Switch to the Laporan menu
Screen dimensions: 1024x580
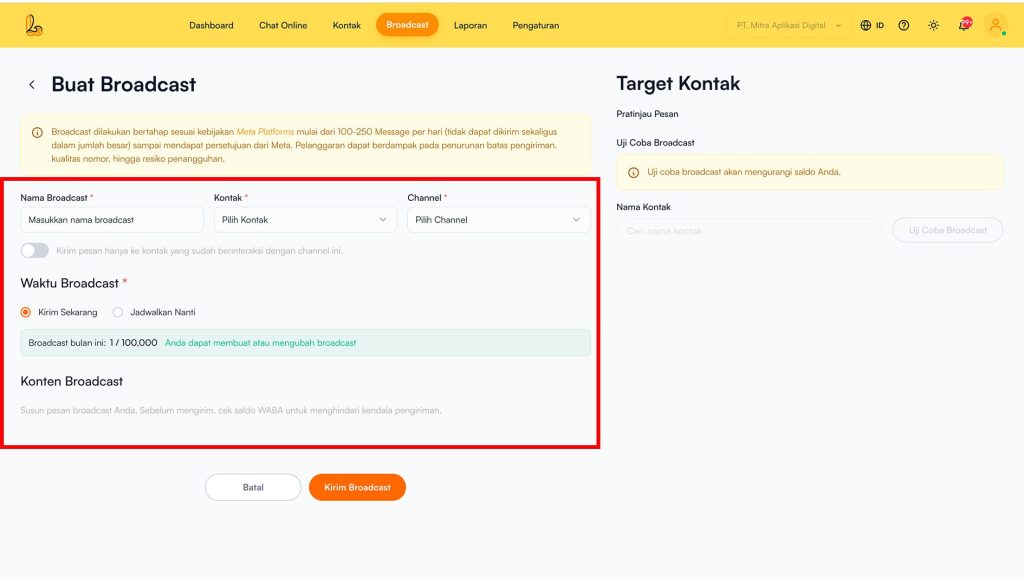(x=470, y=25)
